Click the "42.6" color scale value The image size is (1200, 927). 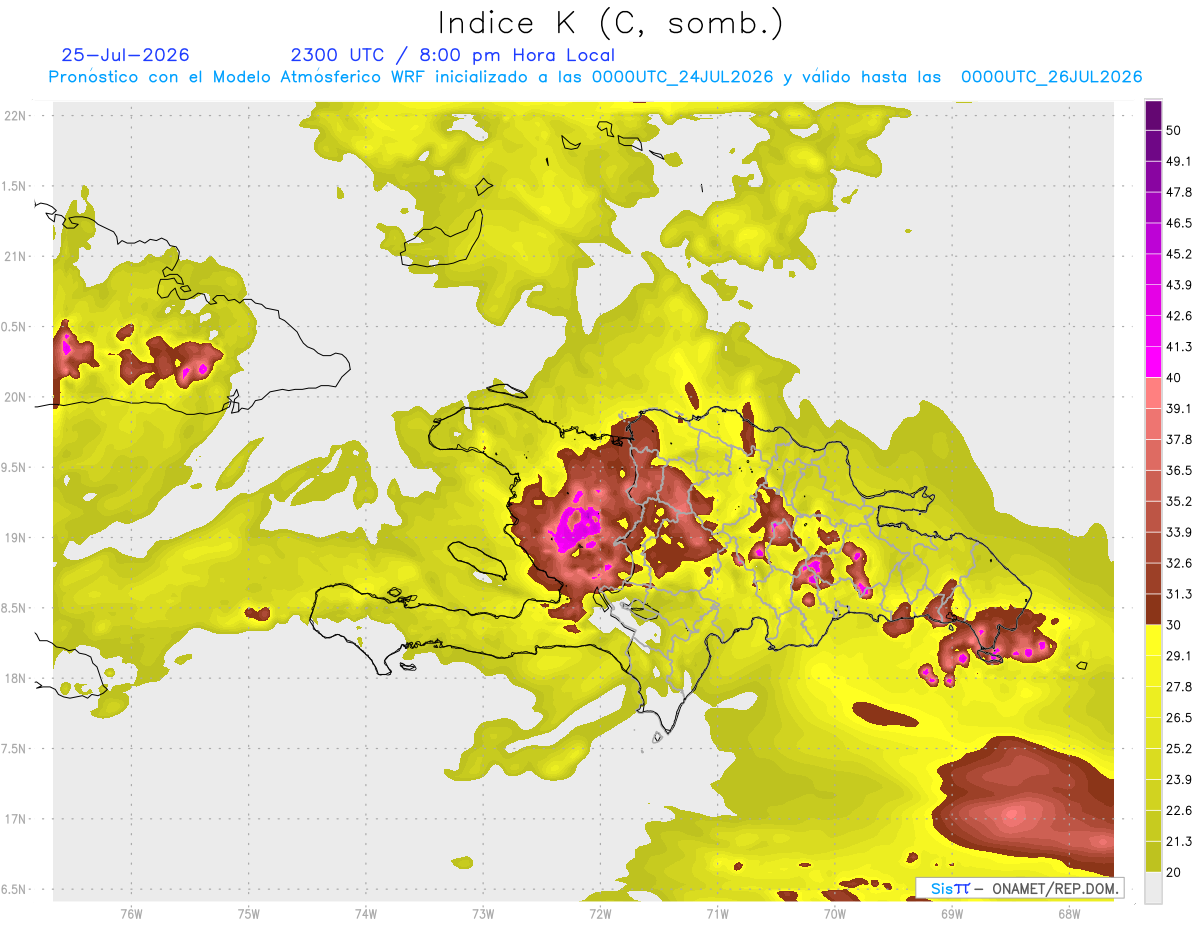(x=1179, y=316)
